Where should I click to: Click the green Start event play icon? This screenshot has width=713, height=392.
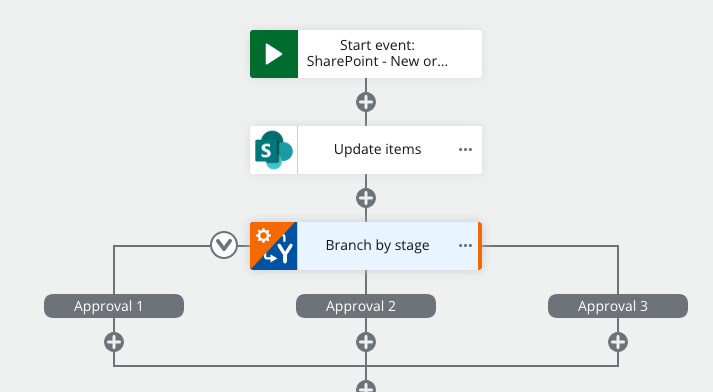[x=274, y=54]
